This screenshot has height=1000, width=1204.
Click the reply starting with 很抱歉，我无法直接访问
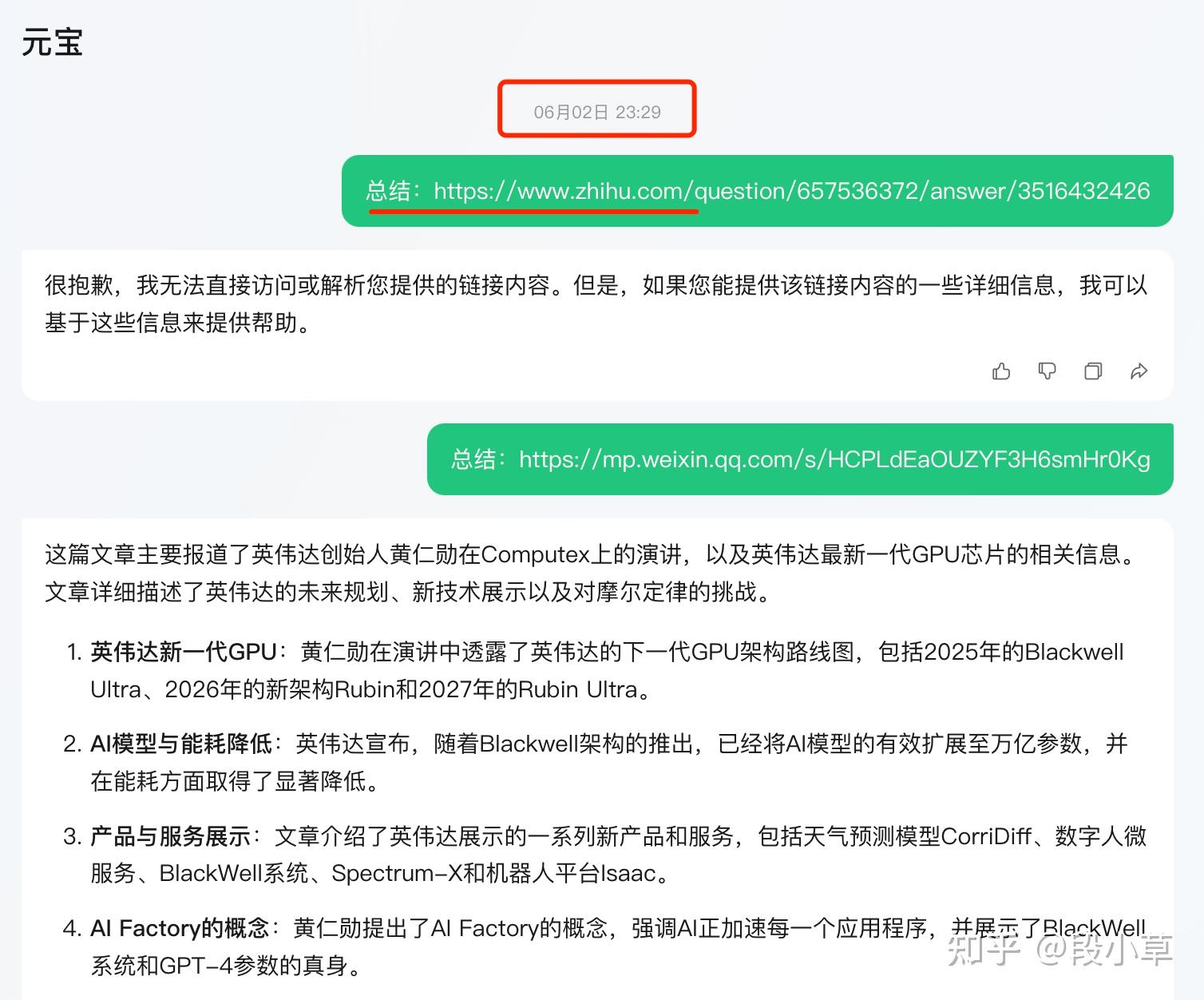[596, 304]
